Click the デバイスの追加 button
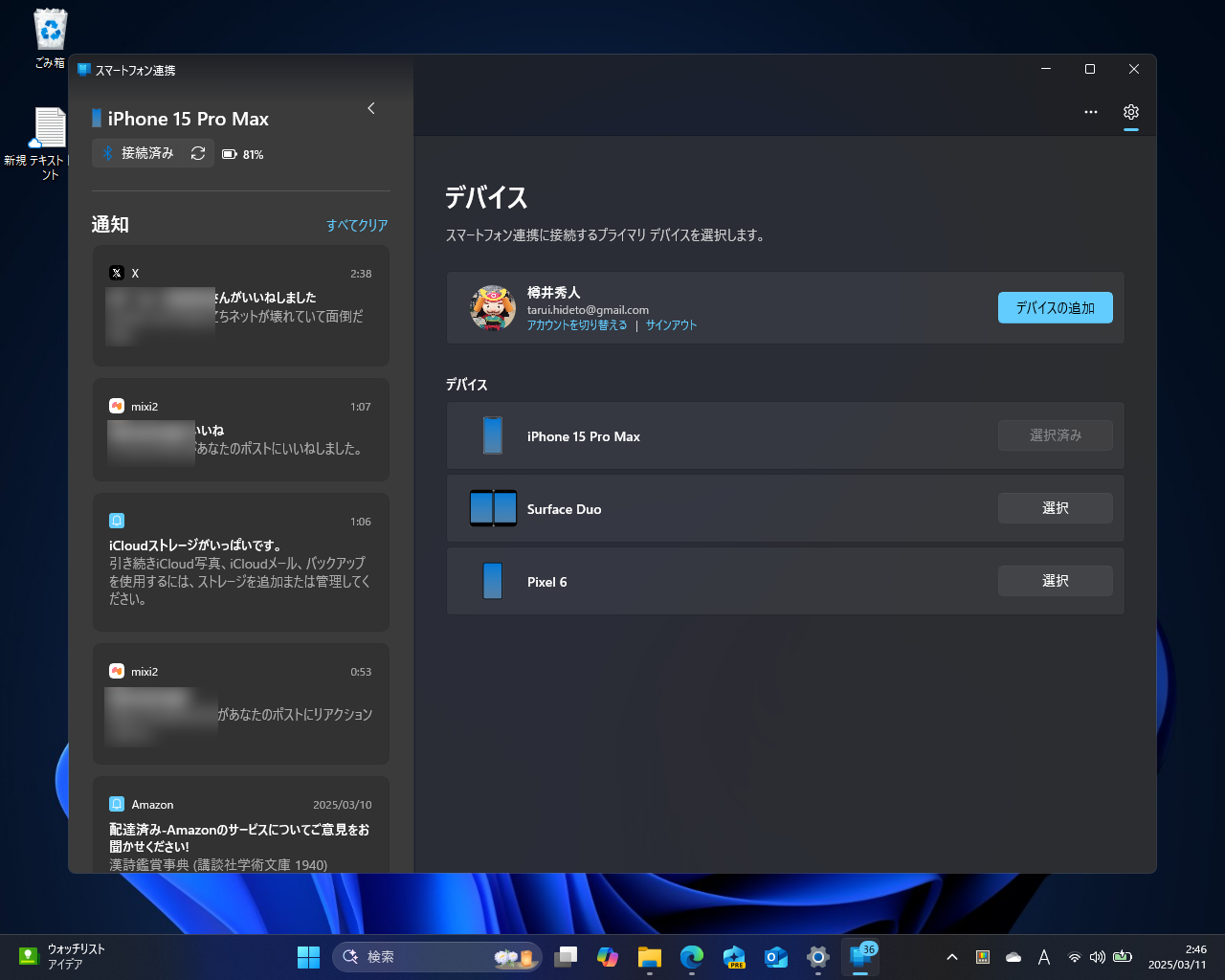Viewport: 1225px width, 980px height. [1056, 307]
